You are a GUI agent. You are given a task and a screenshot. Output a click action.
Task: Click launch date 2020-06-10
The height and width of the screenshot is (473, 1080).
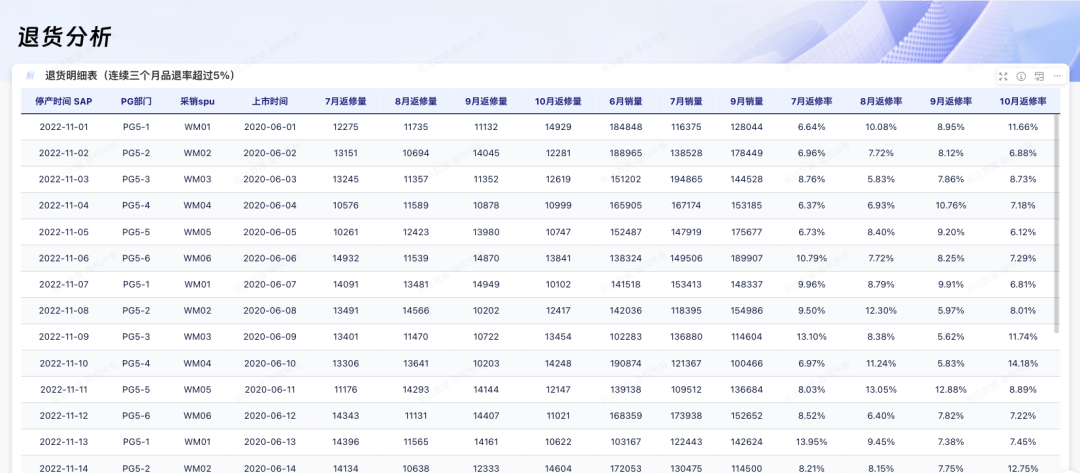(270, 363)
